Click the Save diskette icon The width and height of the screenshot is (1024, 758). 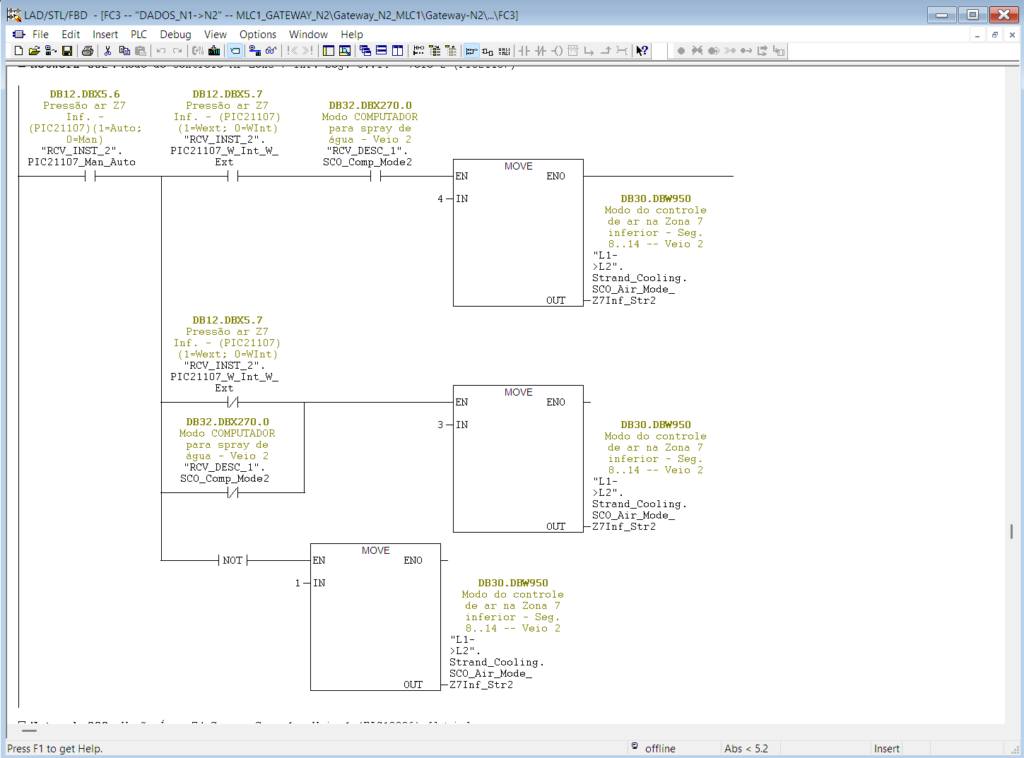(x=67, y=51)
